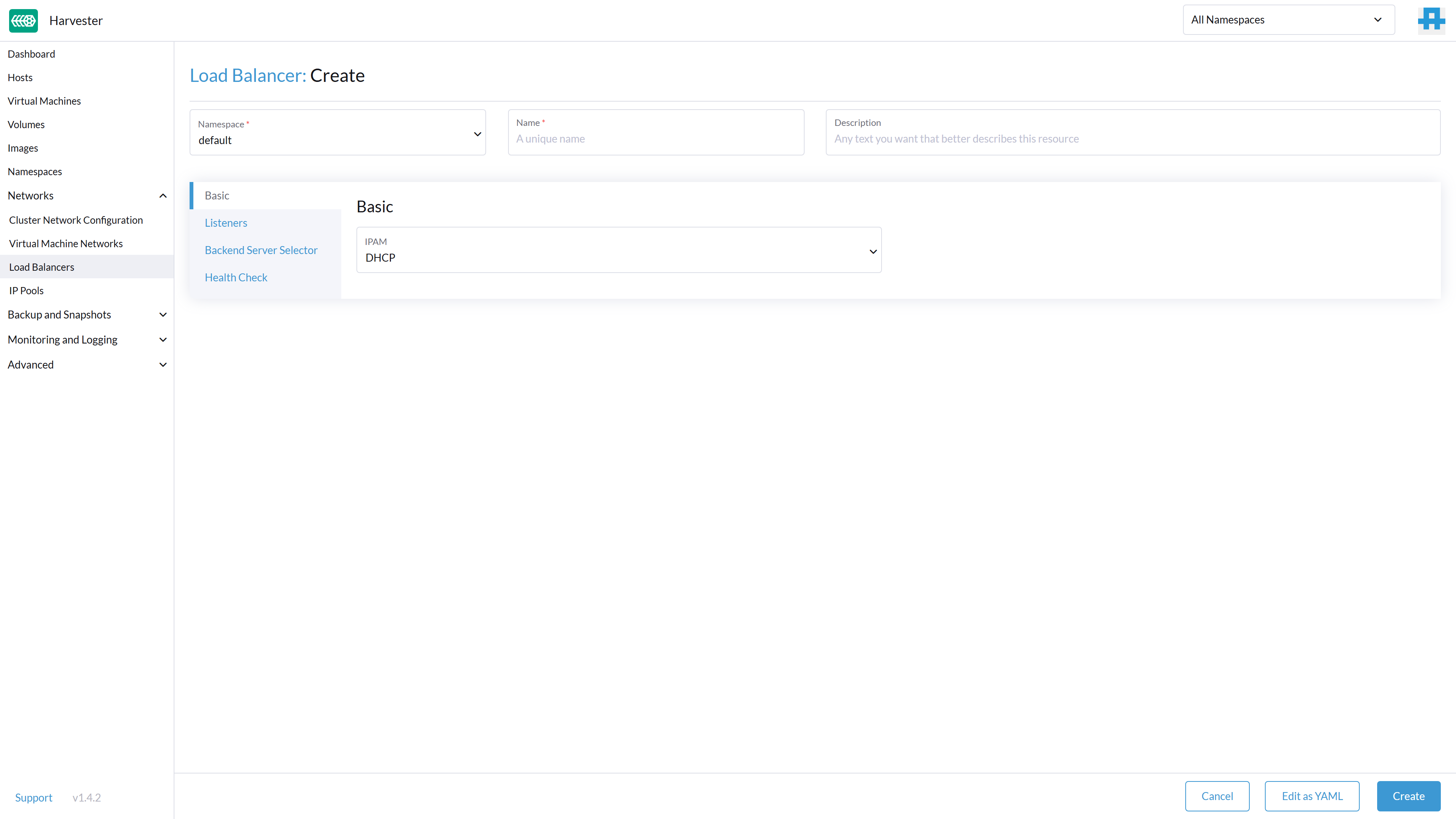
Task: Open the Backend Server Selector tab
Action: pyautogui.click(x=260, y=250)
